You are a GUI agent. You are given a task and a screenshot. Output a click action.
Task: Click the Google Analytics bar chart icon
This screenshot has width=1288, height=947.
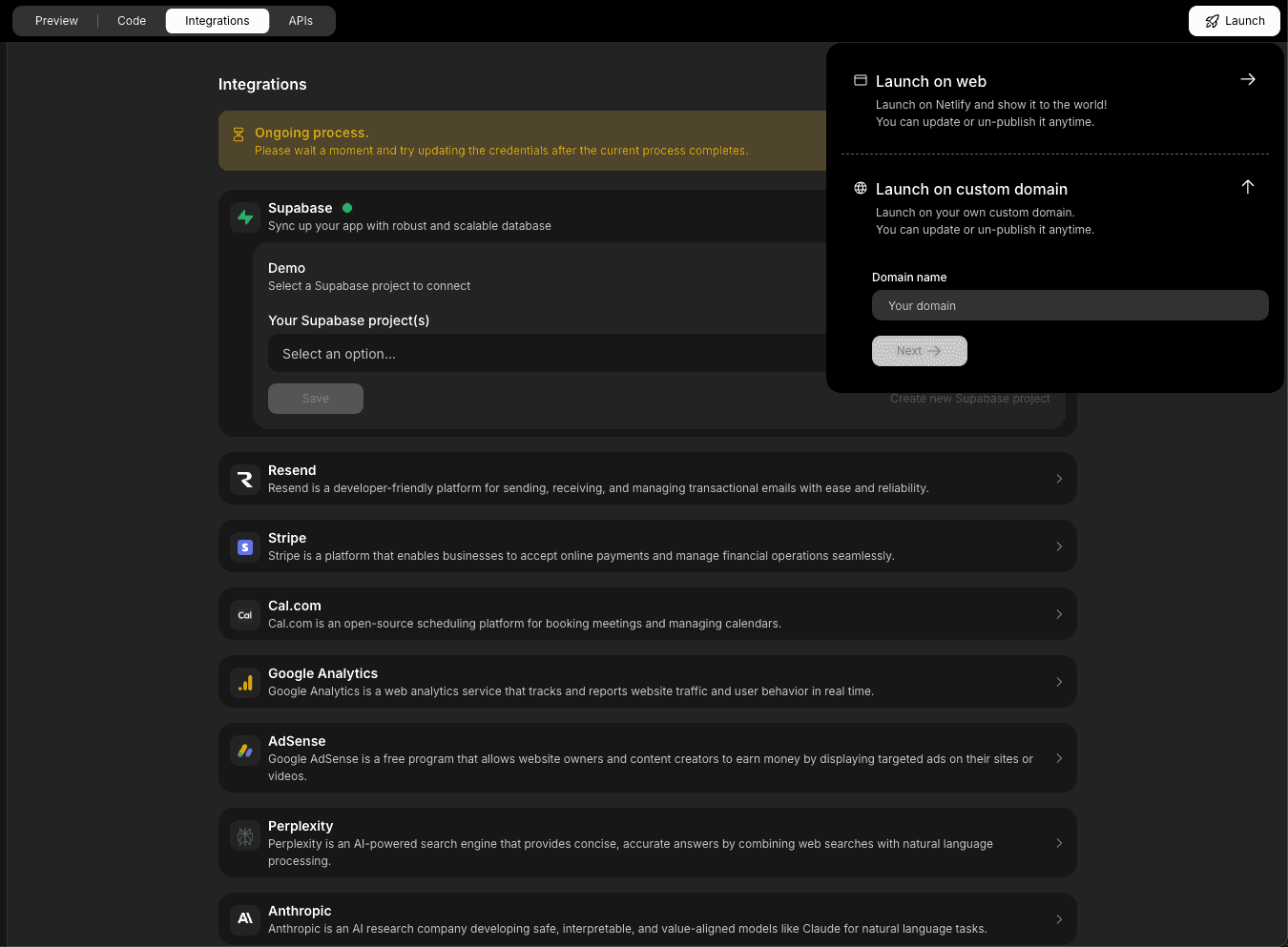(x=245, y=683)
